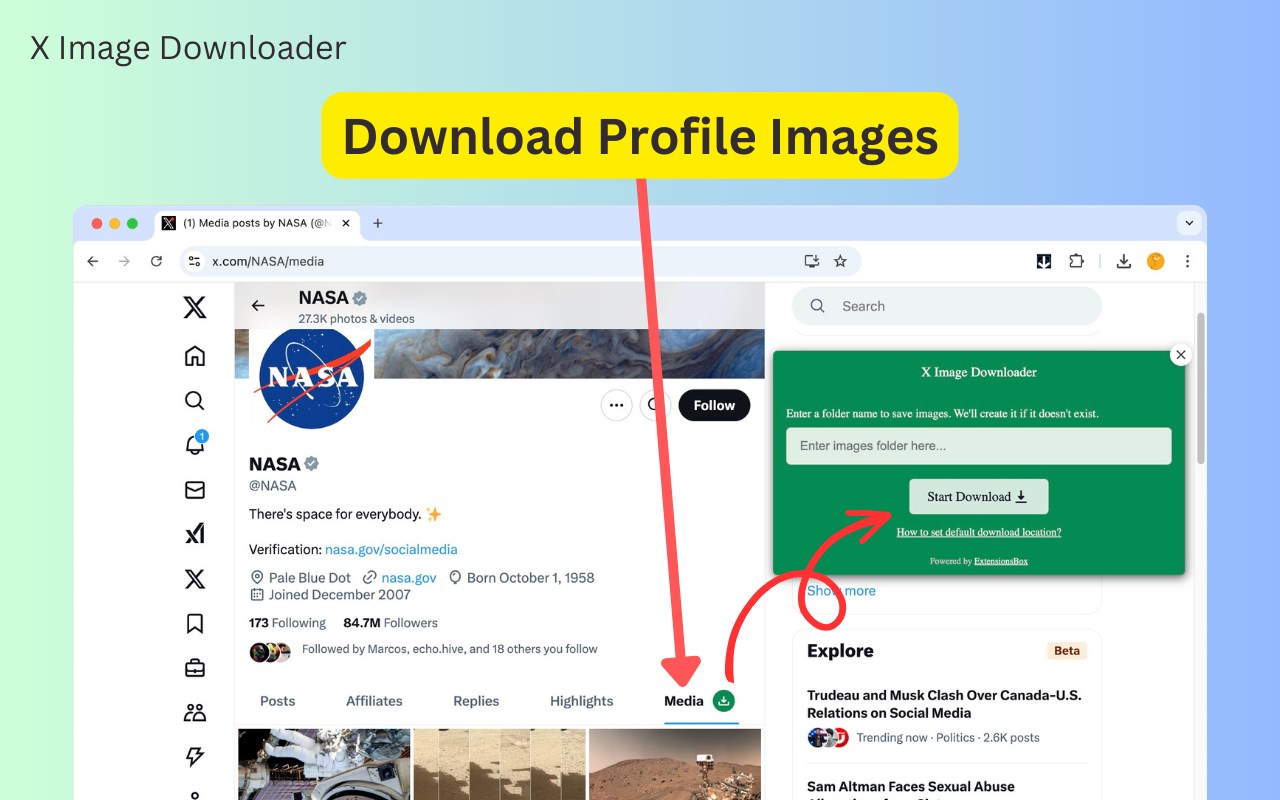Click green download icon next to Media
This screenshot has width=1280, height=800.
(x=724, y=701)
